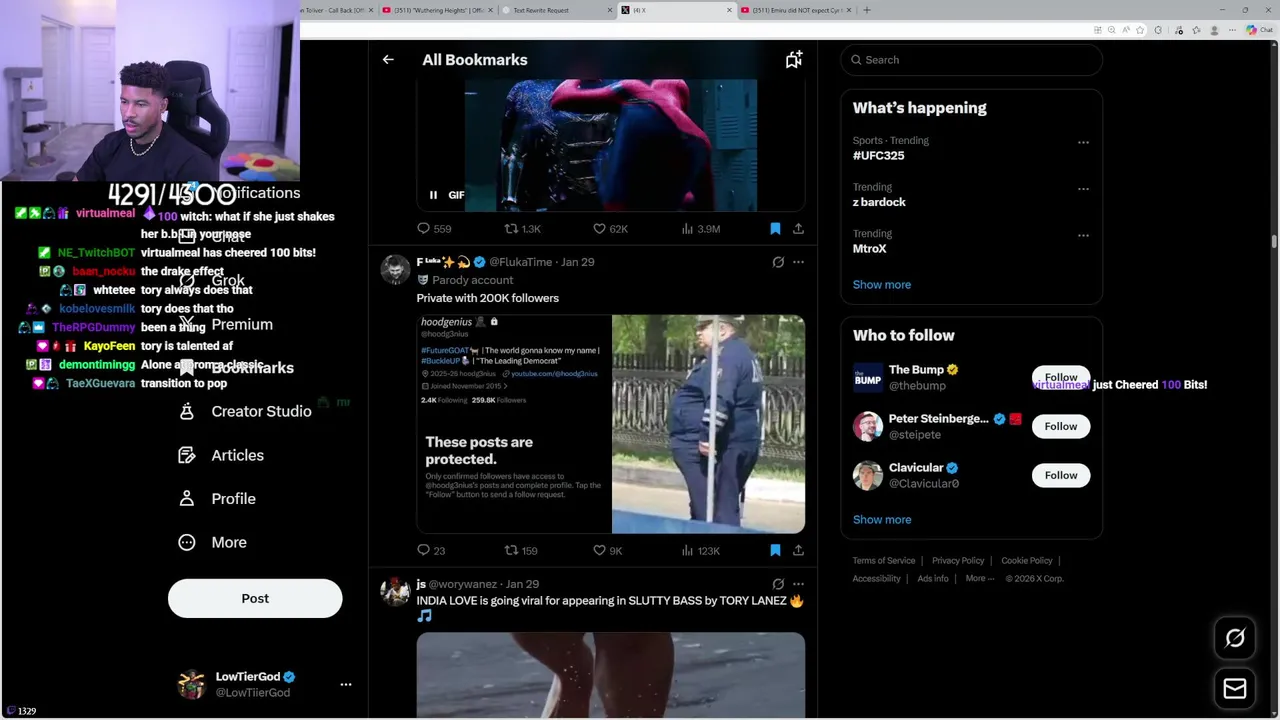
Task: Open the protected posts screenshot image
Action: tap(513, 424)
